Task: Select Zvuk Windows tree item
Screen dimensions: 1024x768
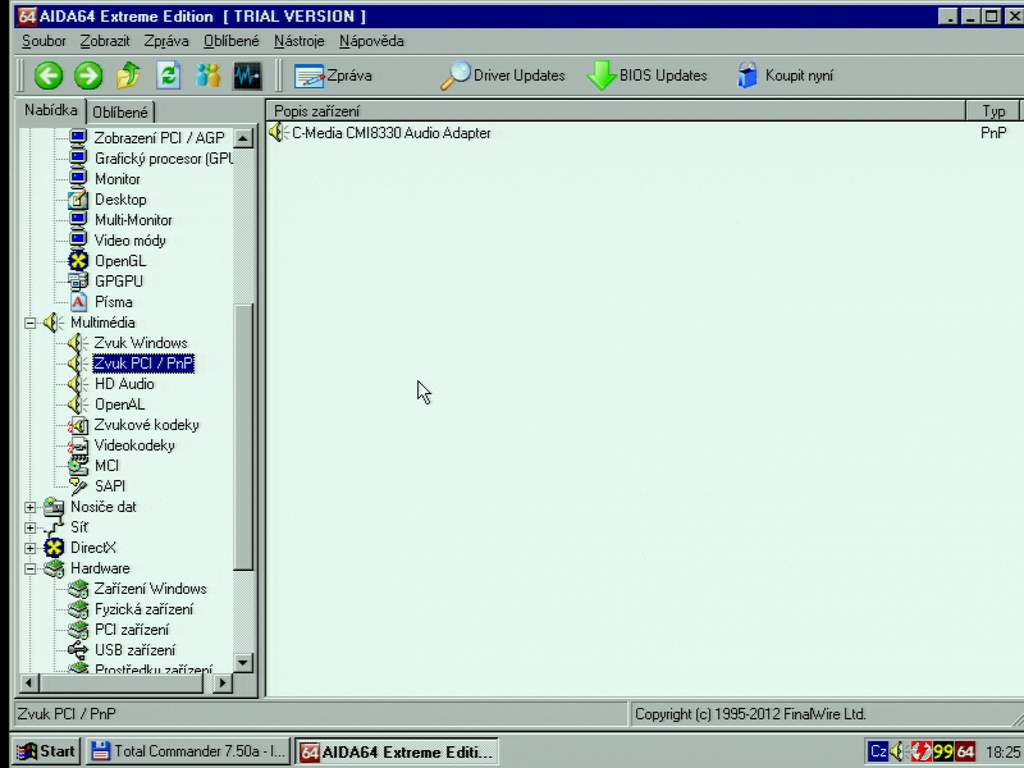Action: [140, 343]
